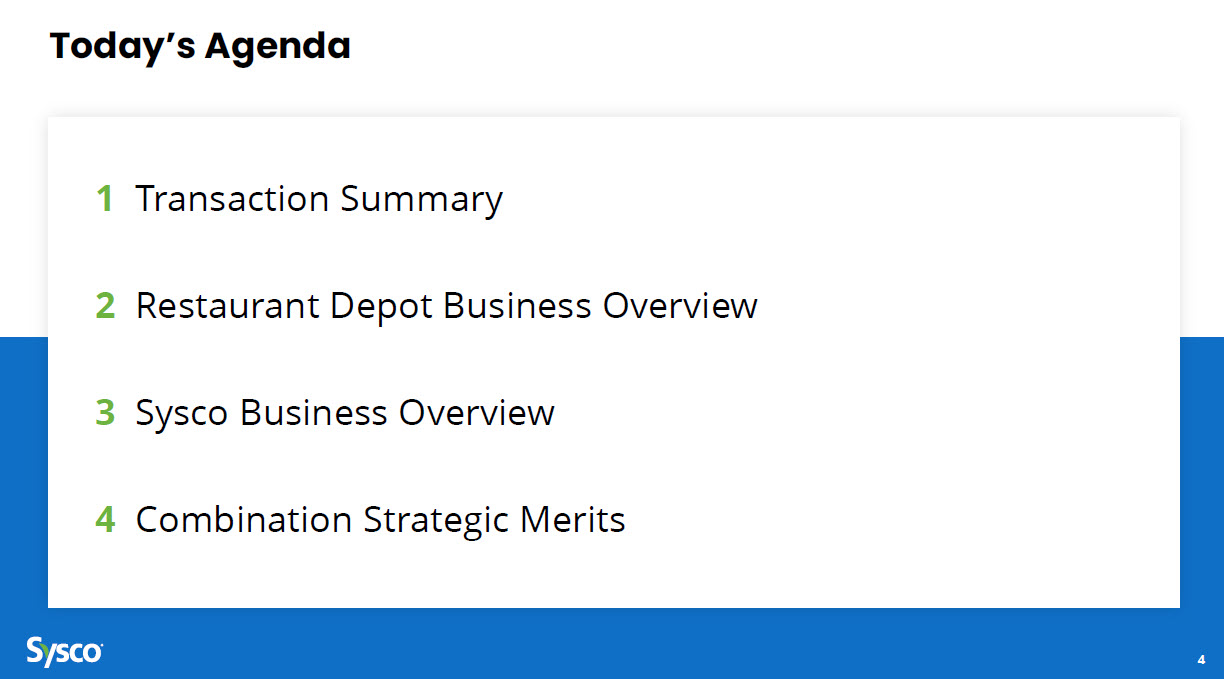The width and height of the screenshot is (1224, 679).
Task: Select the green number 2 marker
Action: coord(105,306)
